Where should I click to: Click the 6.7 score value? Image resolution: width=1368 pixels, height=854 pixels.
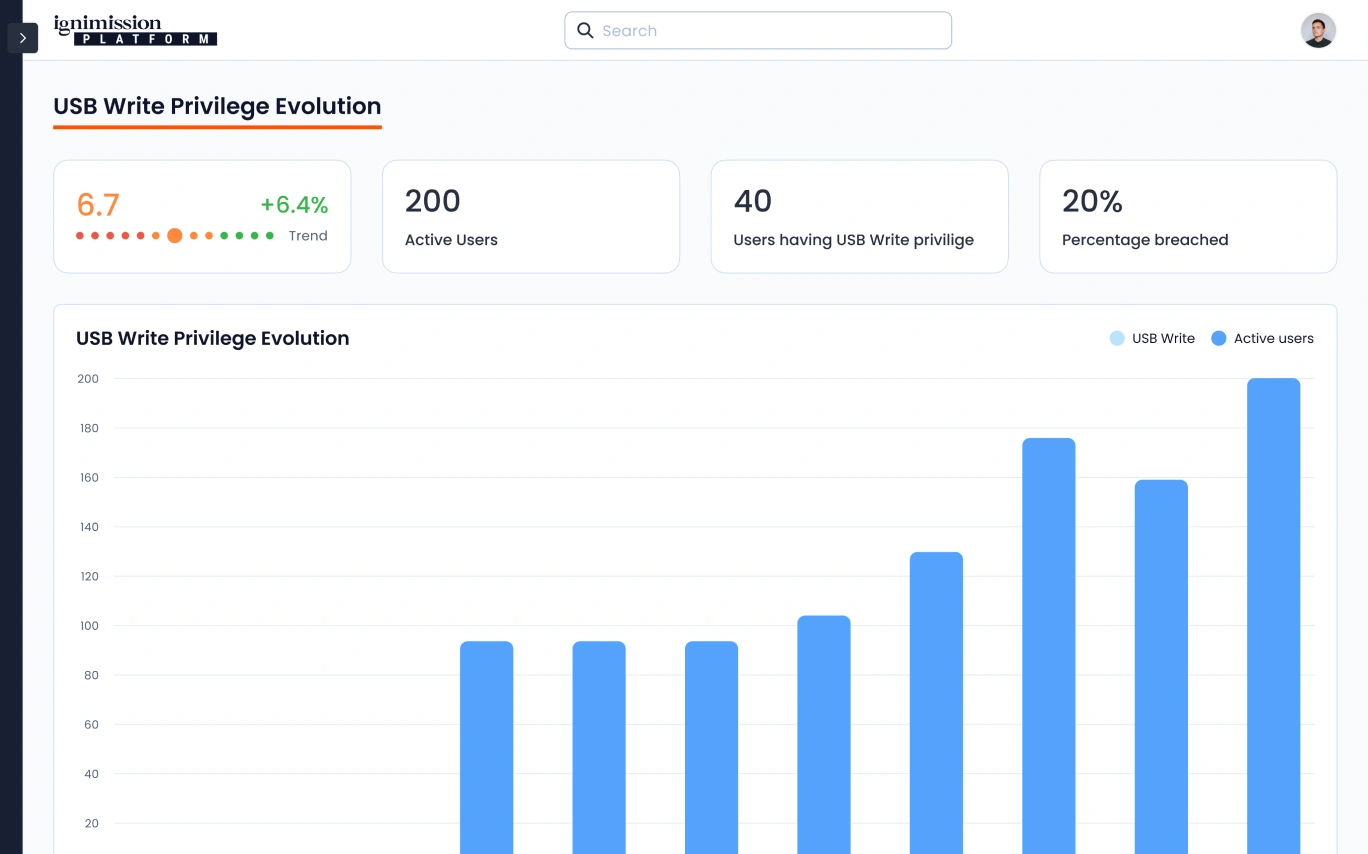pos(98,205)
